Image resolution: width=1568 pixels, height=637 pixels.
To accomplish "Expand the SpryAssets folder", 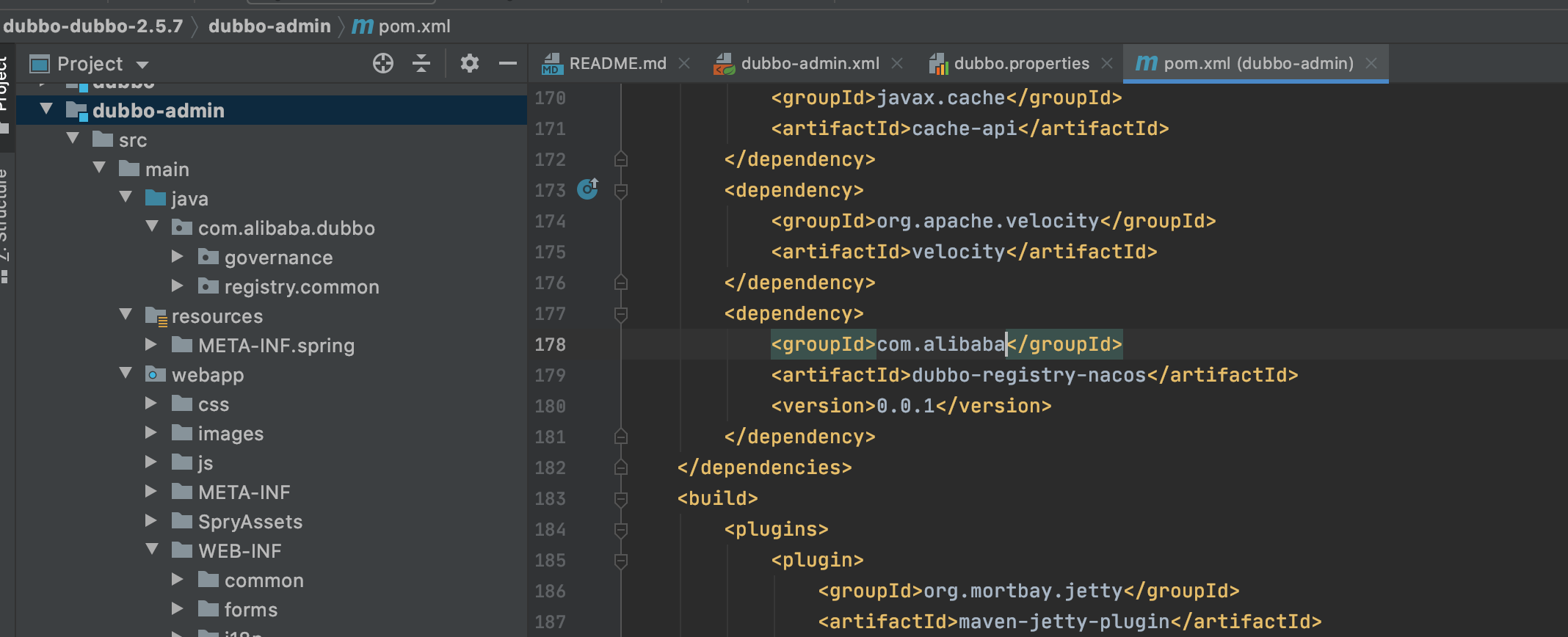I will click(150, 520).
